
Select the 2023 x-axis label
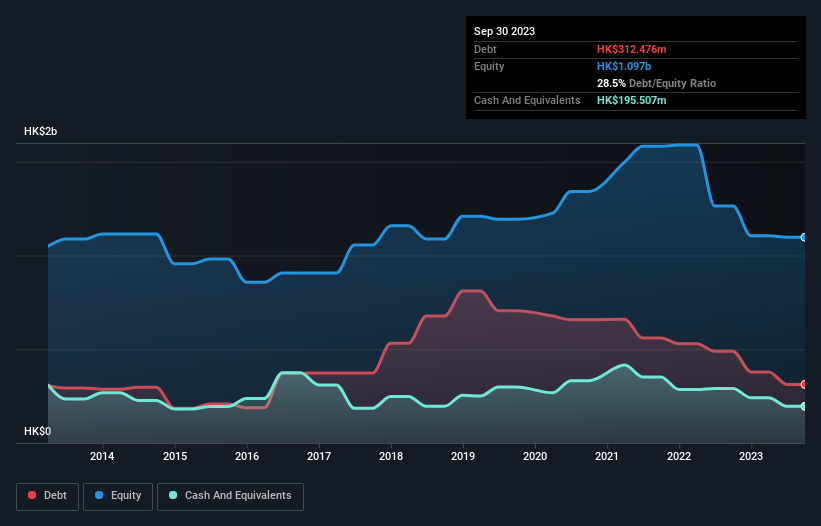(751, 456)
